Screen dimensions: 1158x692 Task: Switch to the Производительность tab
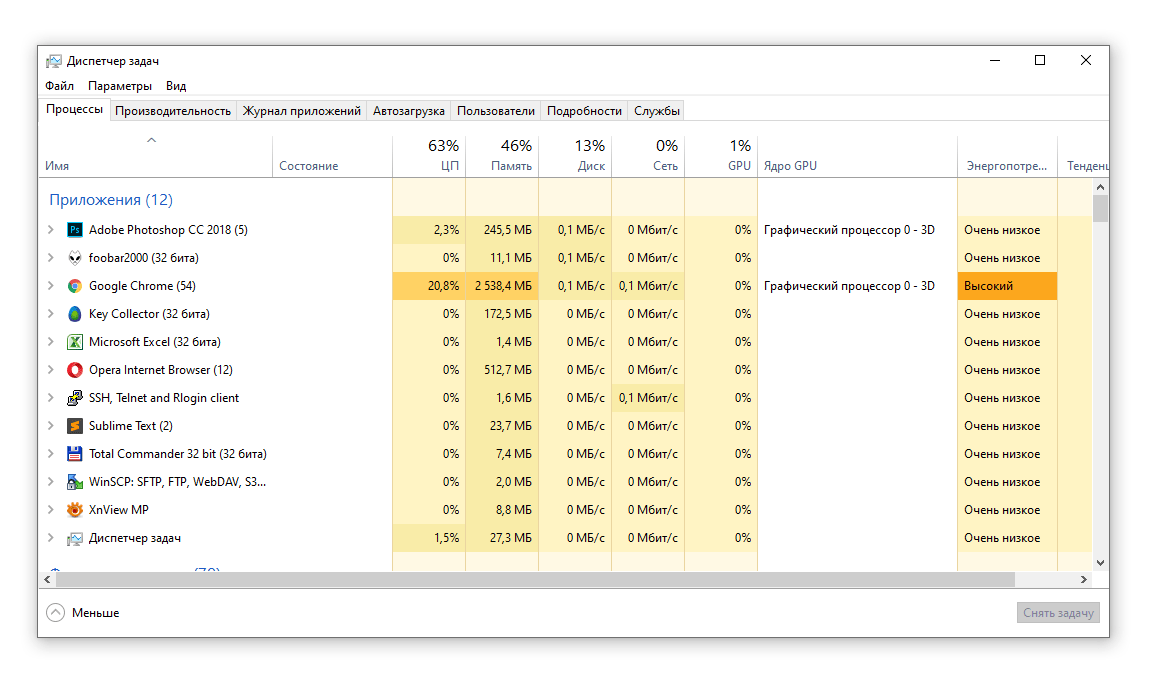pyautogui.click(x=173, y=111)
